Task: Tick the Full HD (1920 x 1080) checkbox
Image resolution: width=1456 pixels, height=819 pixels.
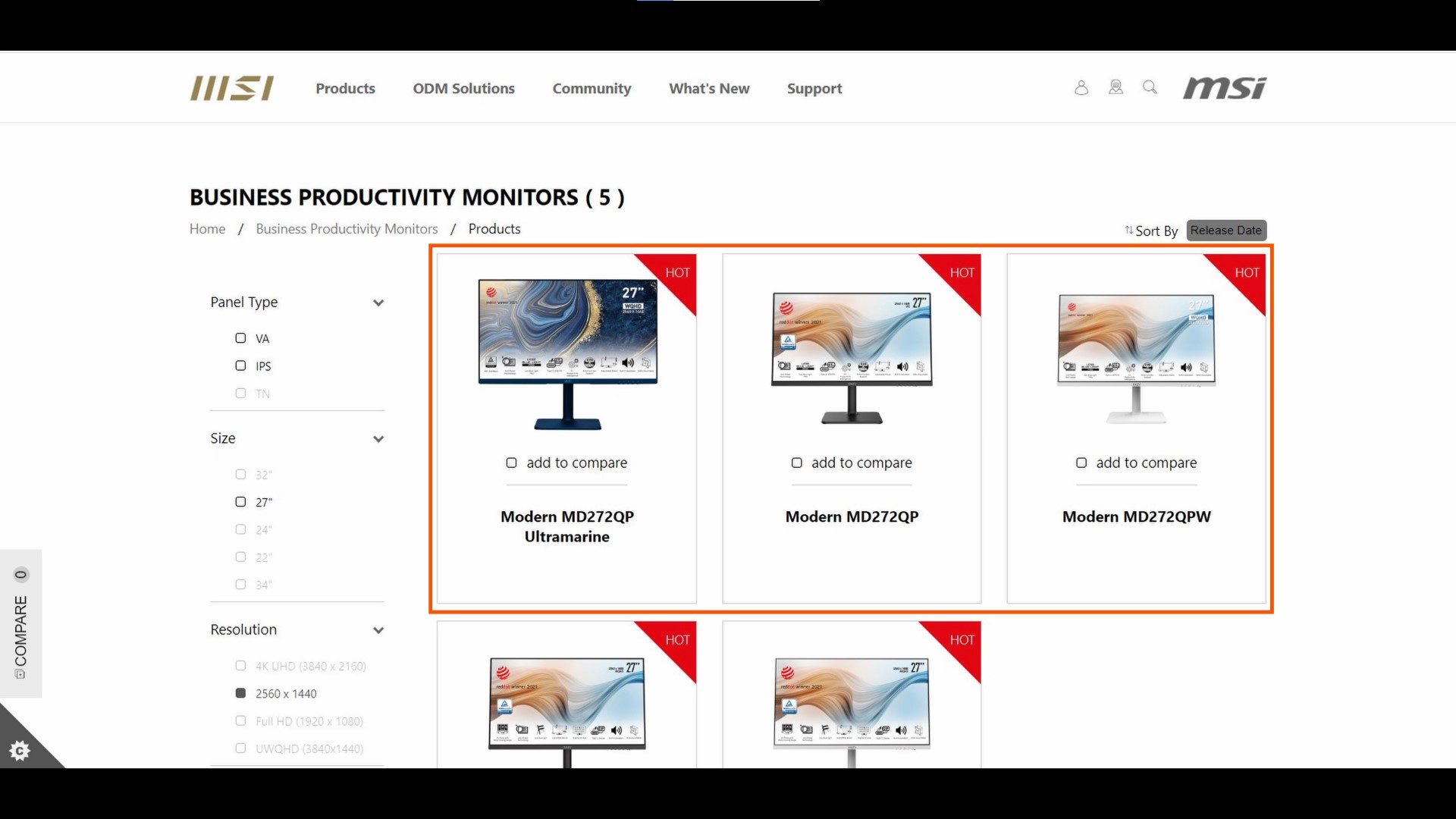Action: [x=240, y=720]
